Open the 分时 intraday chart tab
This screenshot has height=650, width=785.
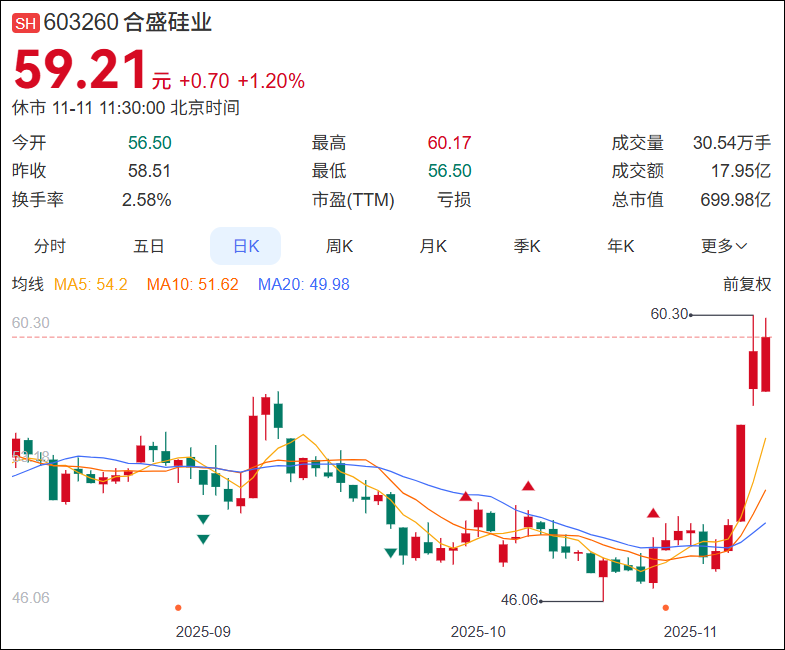tap(50, 246)
